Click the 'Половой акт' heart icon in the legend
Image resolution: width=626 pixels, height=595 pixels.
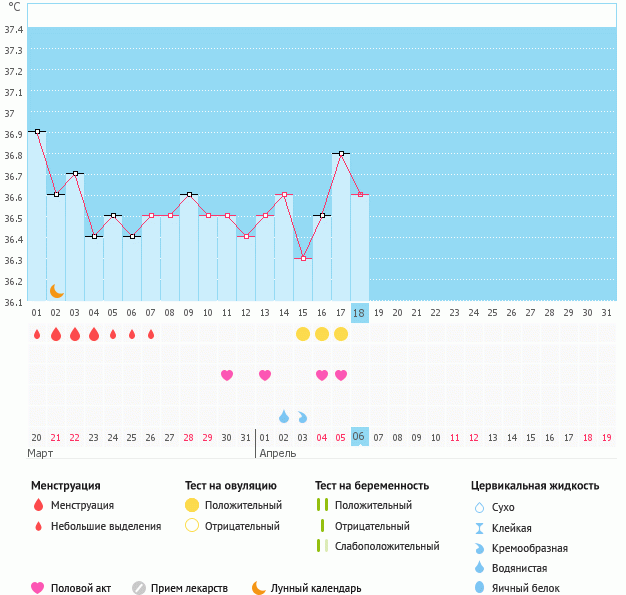[38, 588]
